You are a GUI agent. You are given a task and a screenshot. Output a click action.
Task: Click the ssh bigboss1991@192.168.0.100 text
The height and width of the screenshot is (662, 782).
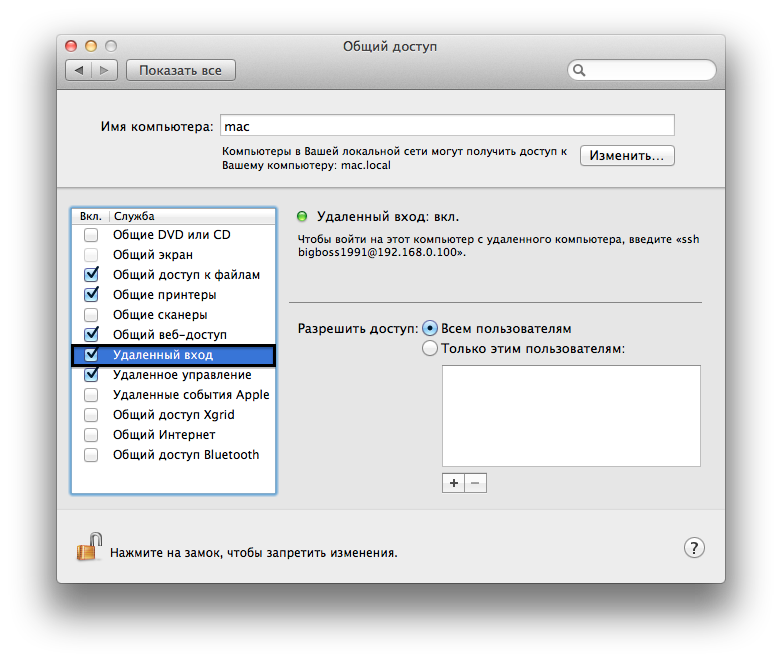tap(498, 246)
